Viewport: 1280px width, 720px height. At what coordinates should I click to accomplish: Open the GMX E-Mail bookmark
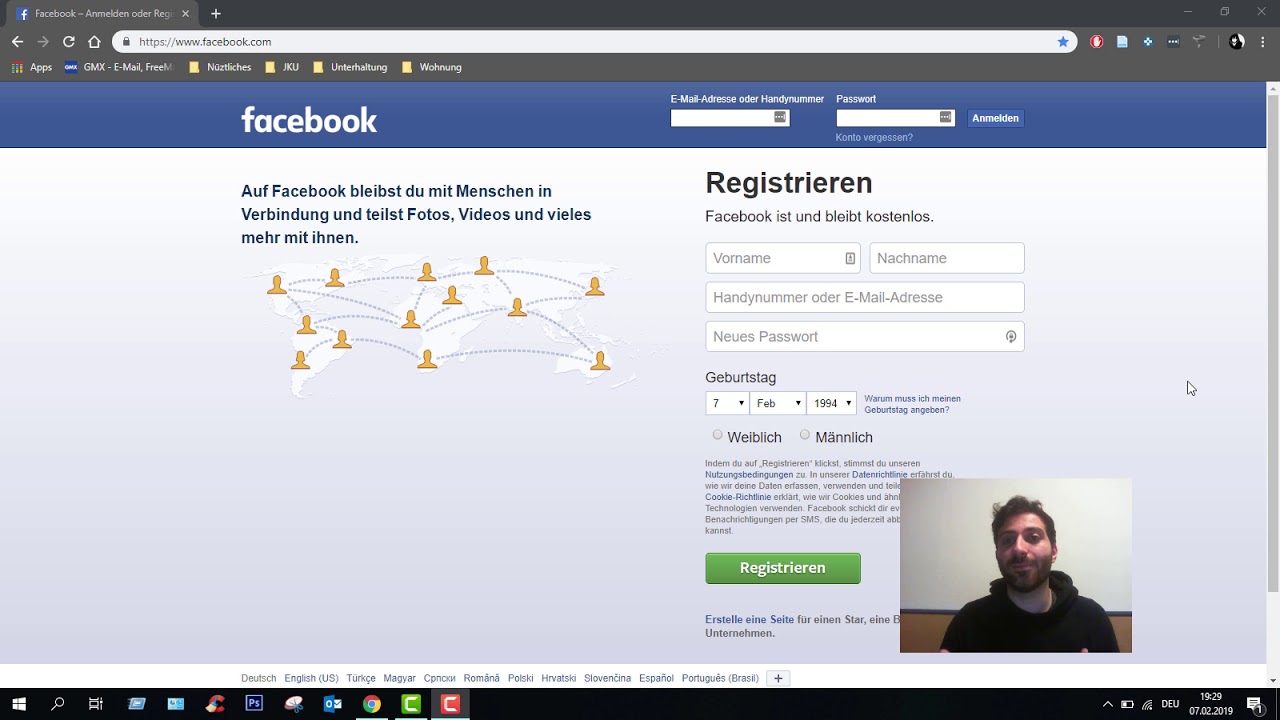pos(118,67)
